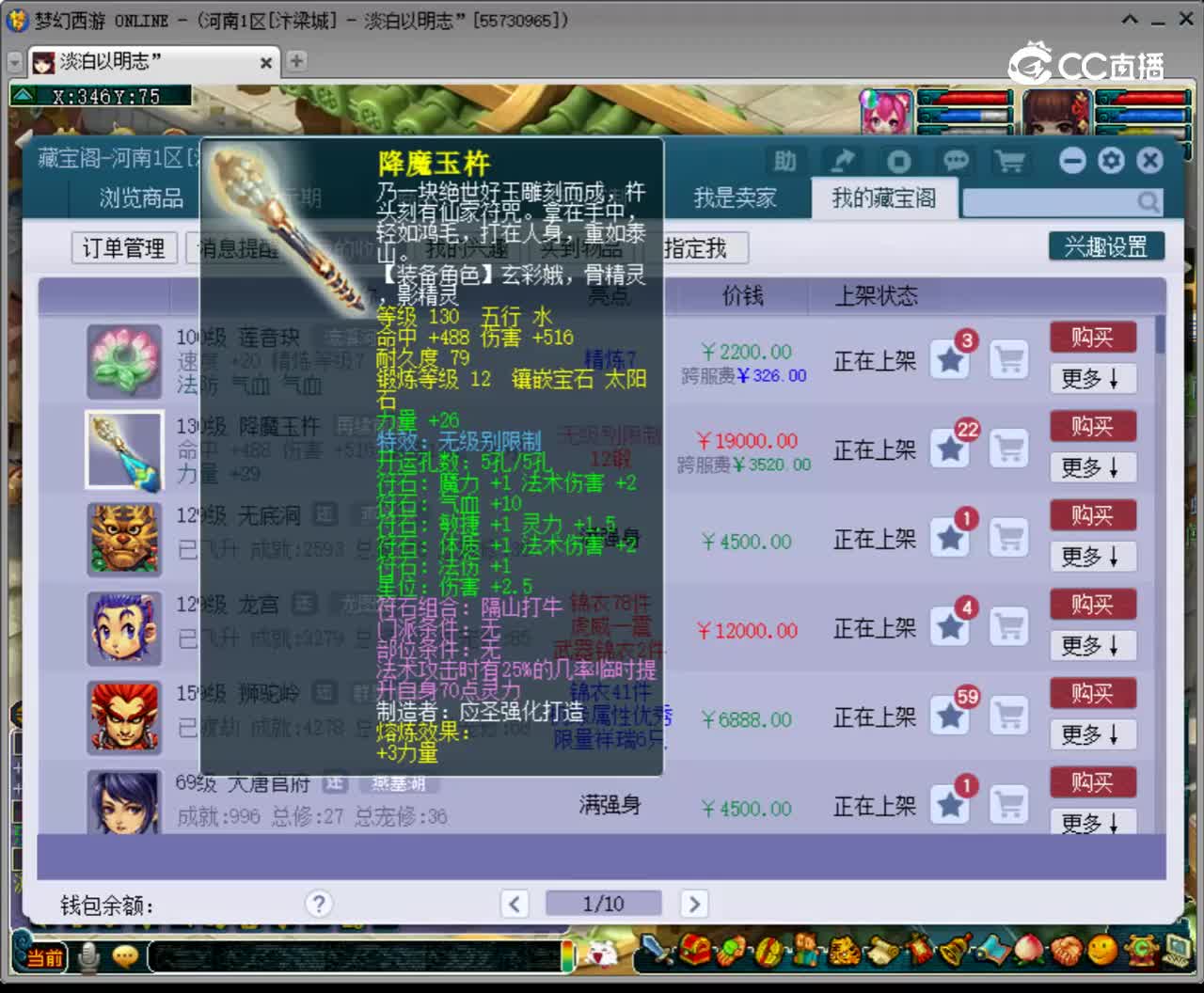Screen dimensions: 1204x993
Task: Select the 无底洞 tiger avatar thumbnail
Action: [124, 539]
